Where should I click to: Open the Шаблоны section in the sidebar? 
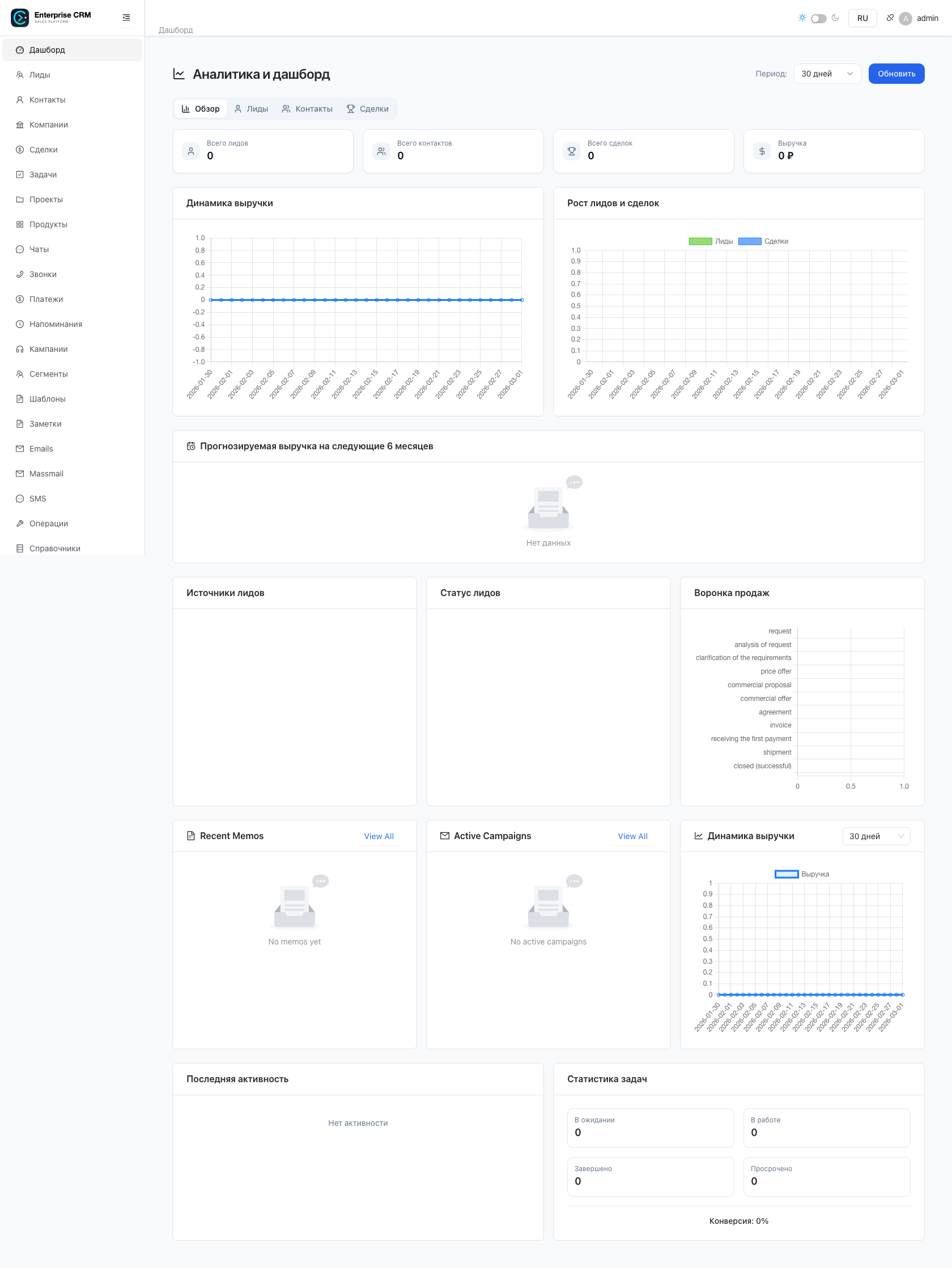[x=47, y=398]
